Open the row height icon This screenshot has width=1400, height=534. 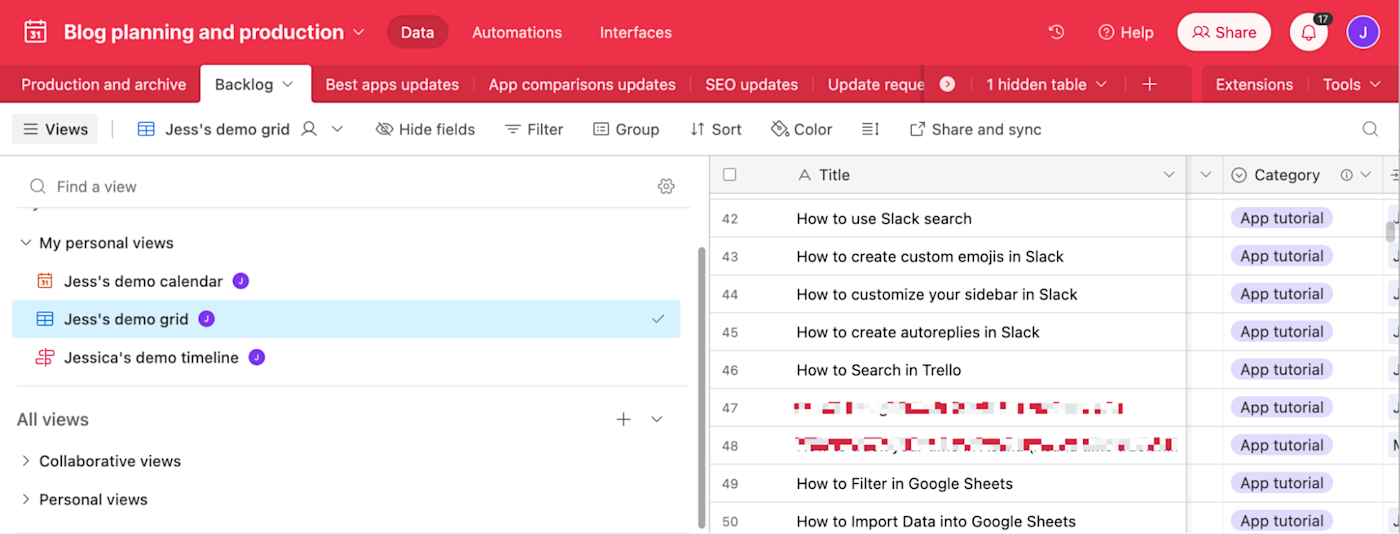coord(870,129)
